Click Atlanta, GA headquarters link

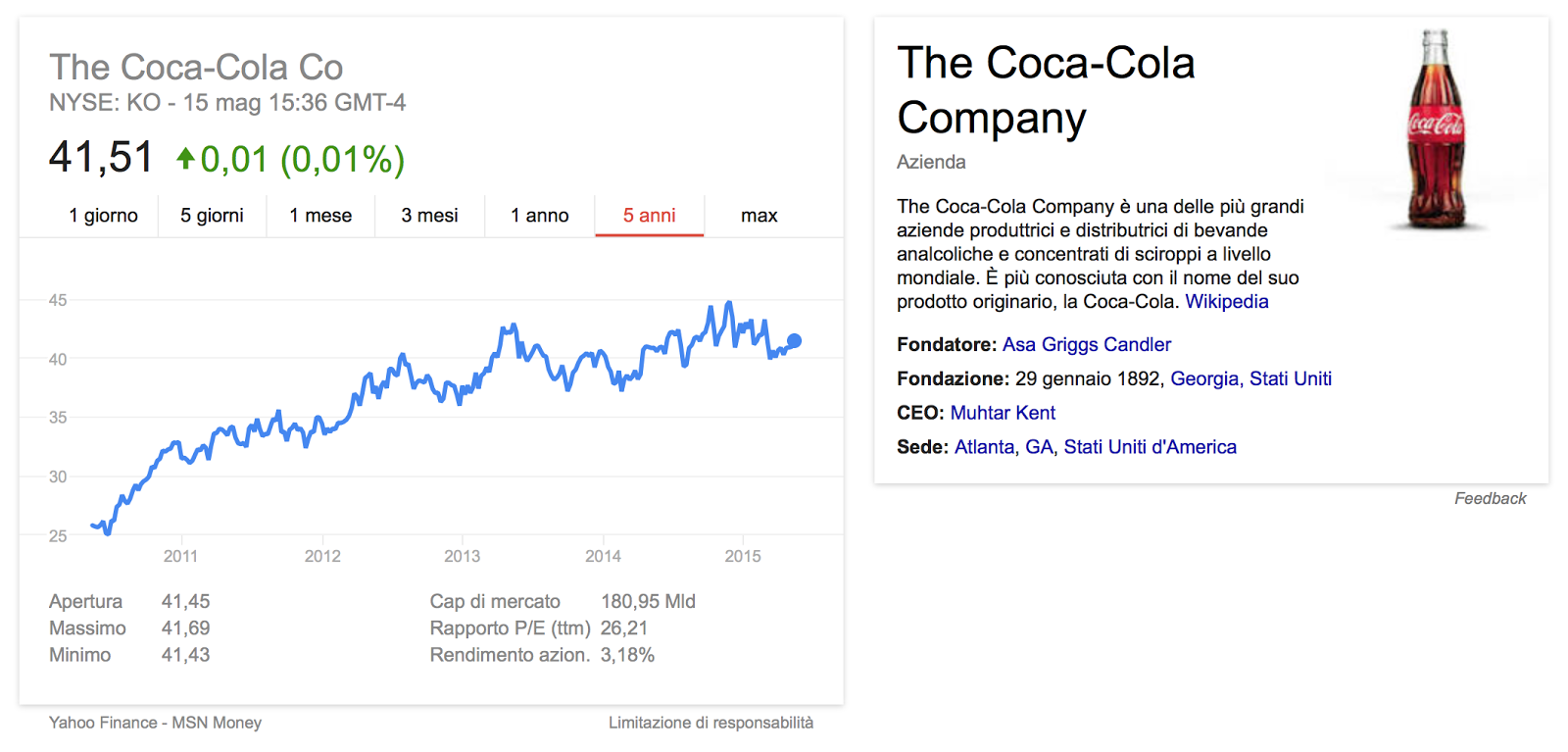point(1004,448)
